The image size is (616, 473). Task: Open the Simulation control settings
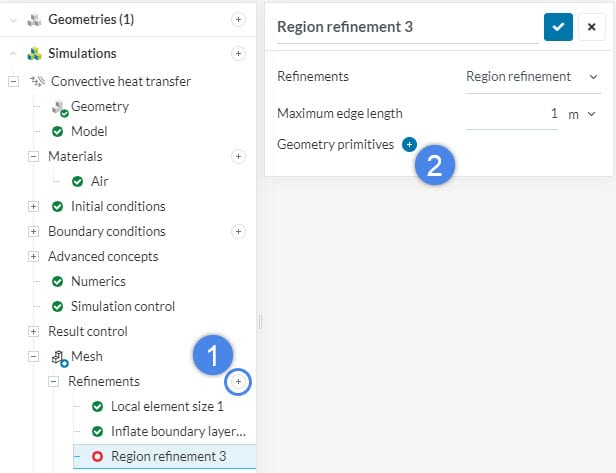point(122,306)
